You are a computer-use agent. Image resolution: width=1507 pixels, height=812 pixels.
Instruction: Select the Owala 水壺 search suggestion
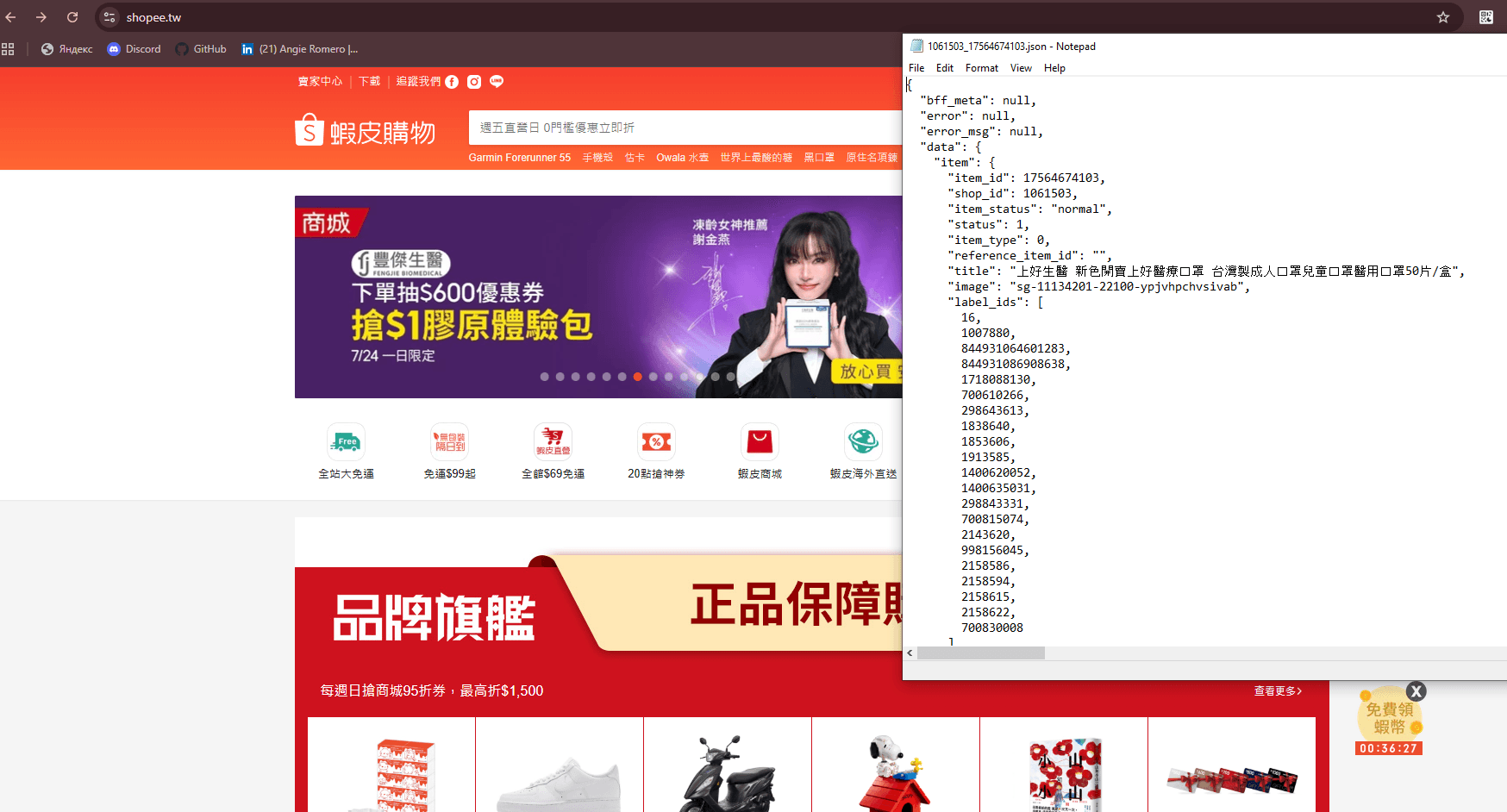(x=682, y=158)
